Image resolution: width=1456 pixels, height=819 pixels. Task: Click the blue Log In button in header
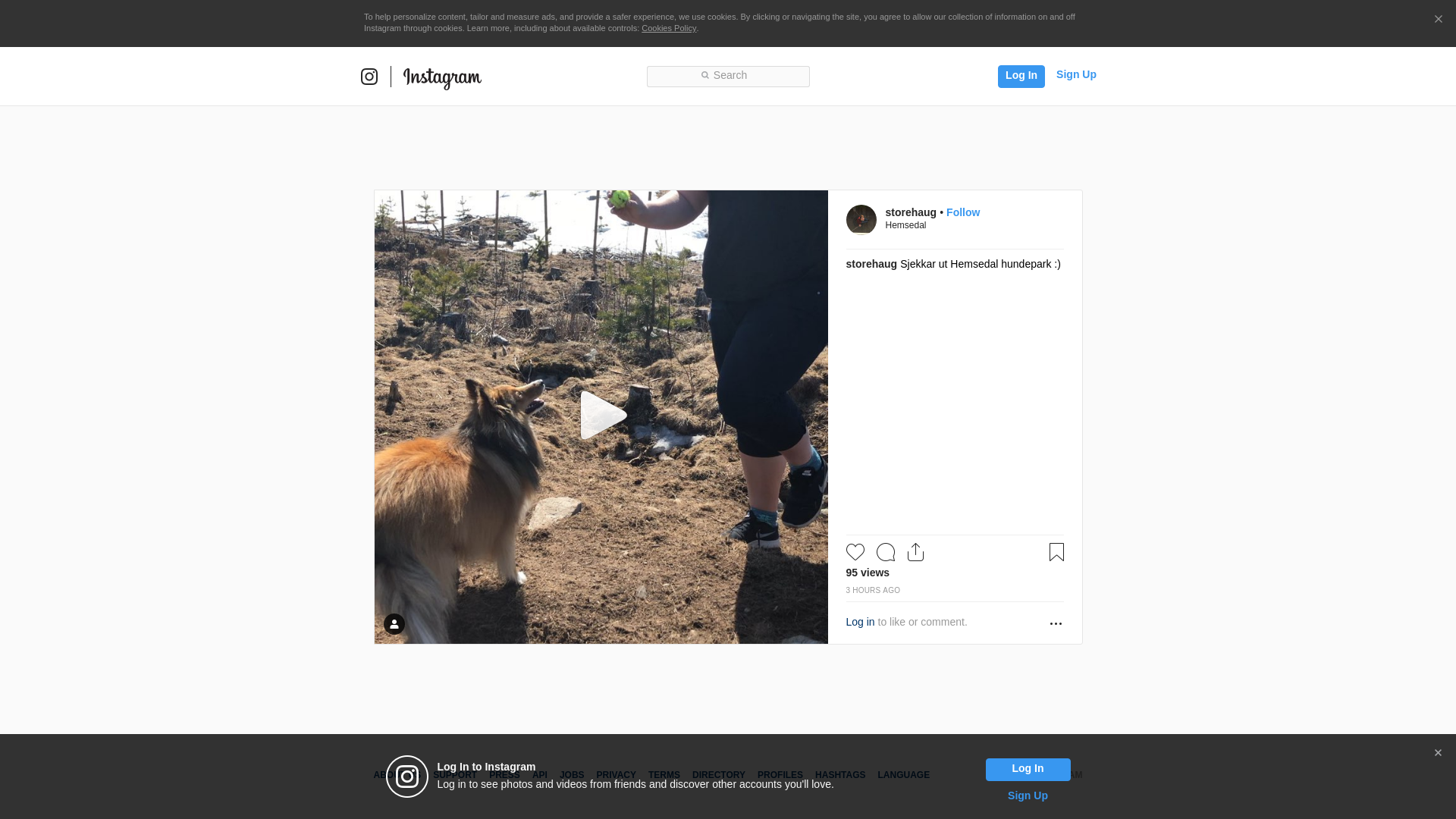click(x=1021, y=76)
